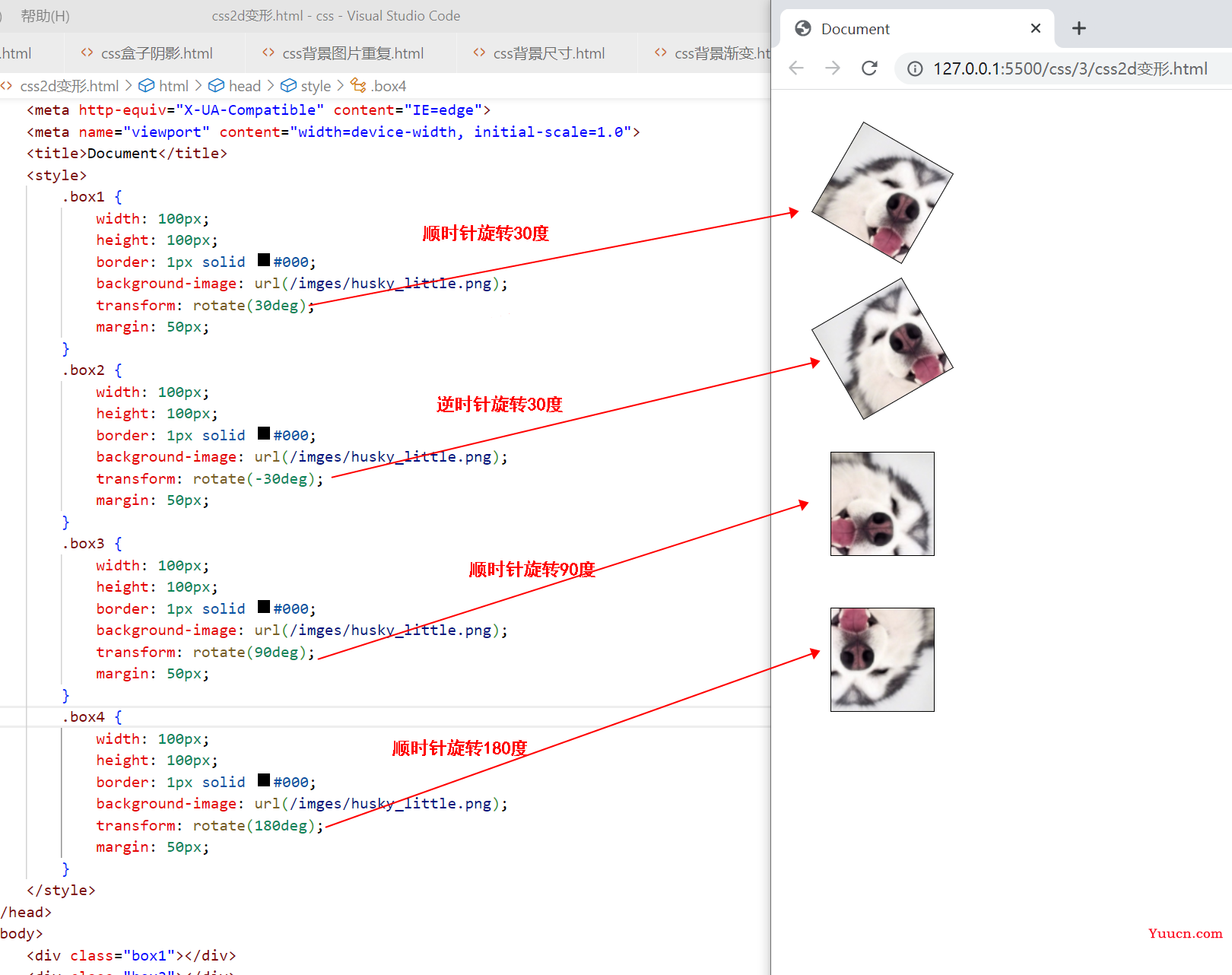The width and height of the screenshot is (1232, 975).
Task: Click the site information icon in address bar
Action: (916, 69)
